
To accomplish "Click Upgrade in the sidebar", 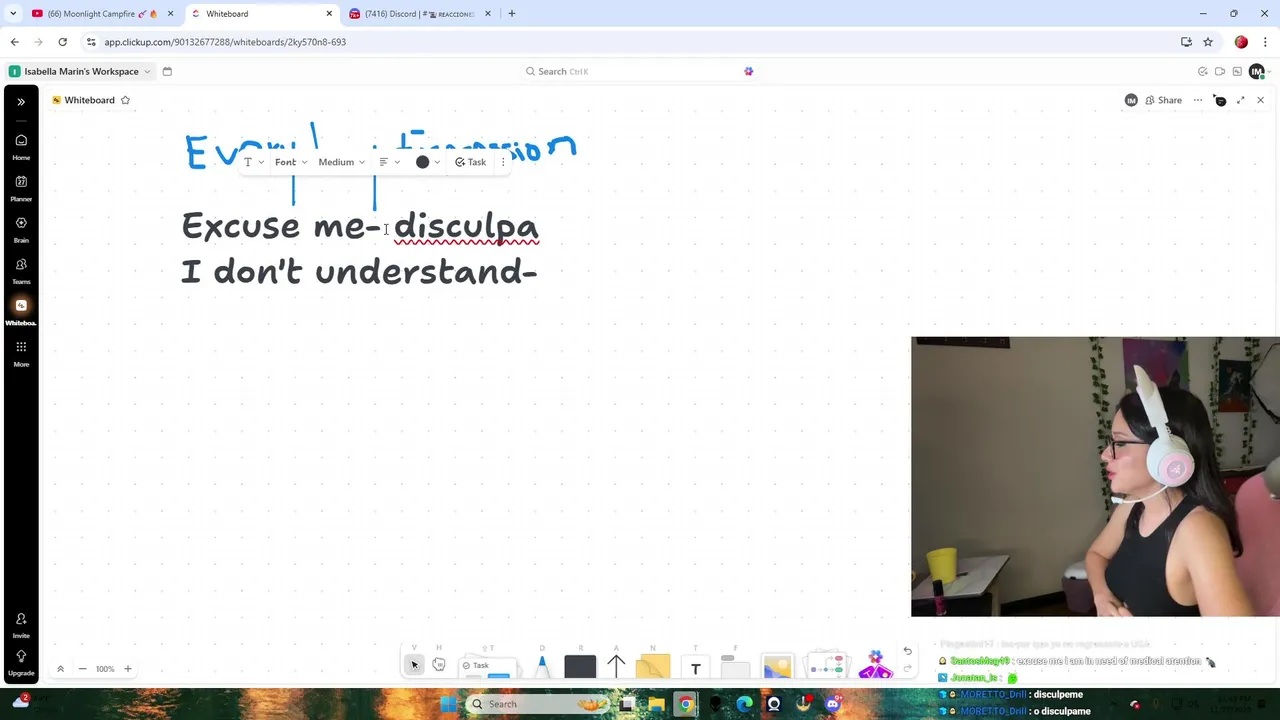I will (21, 662).
